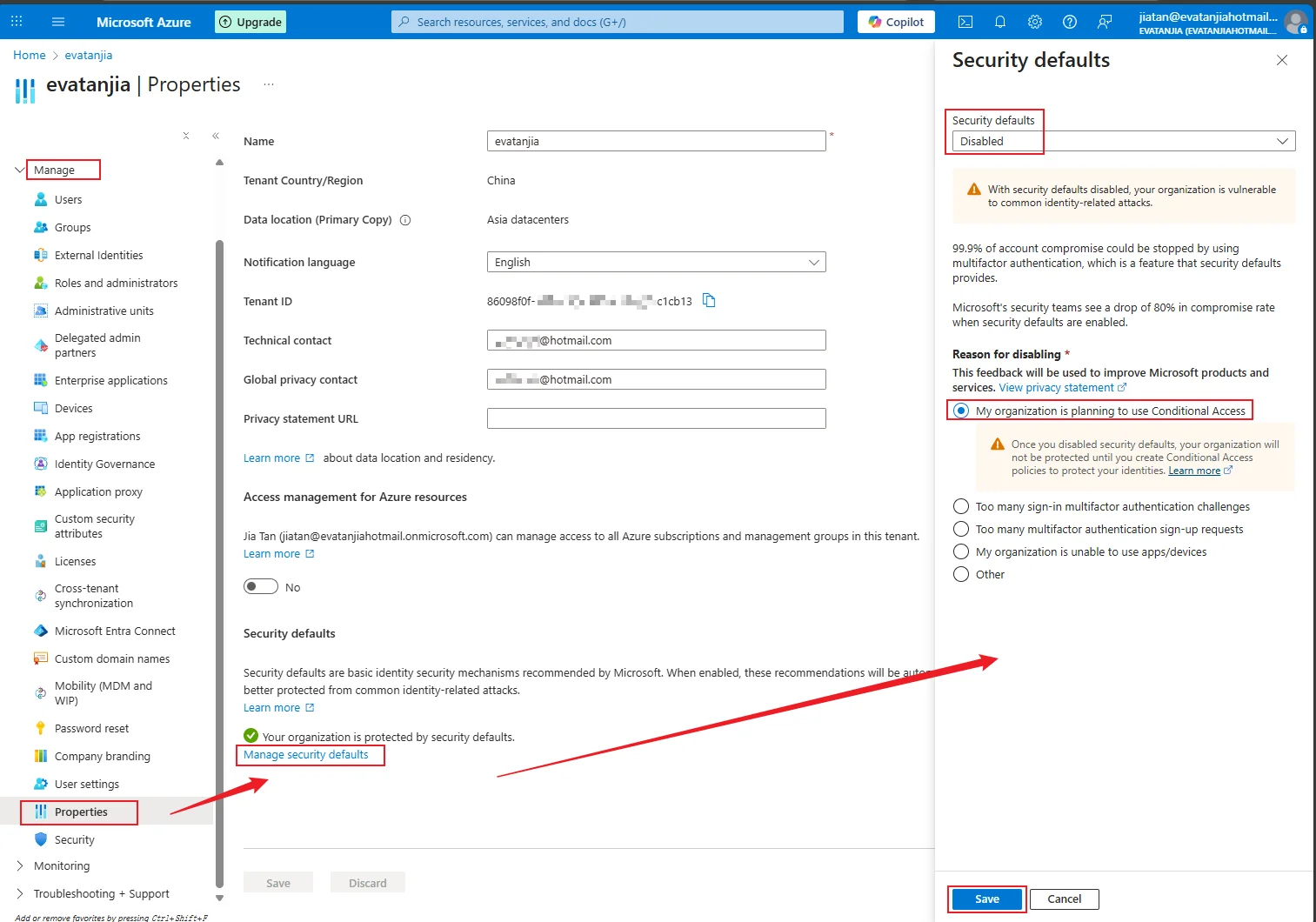The height and width of the screenshot is (922, 1316).
Task: Open the Copilot assistant
Action: [x=895, y=22]
